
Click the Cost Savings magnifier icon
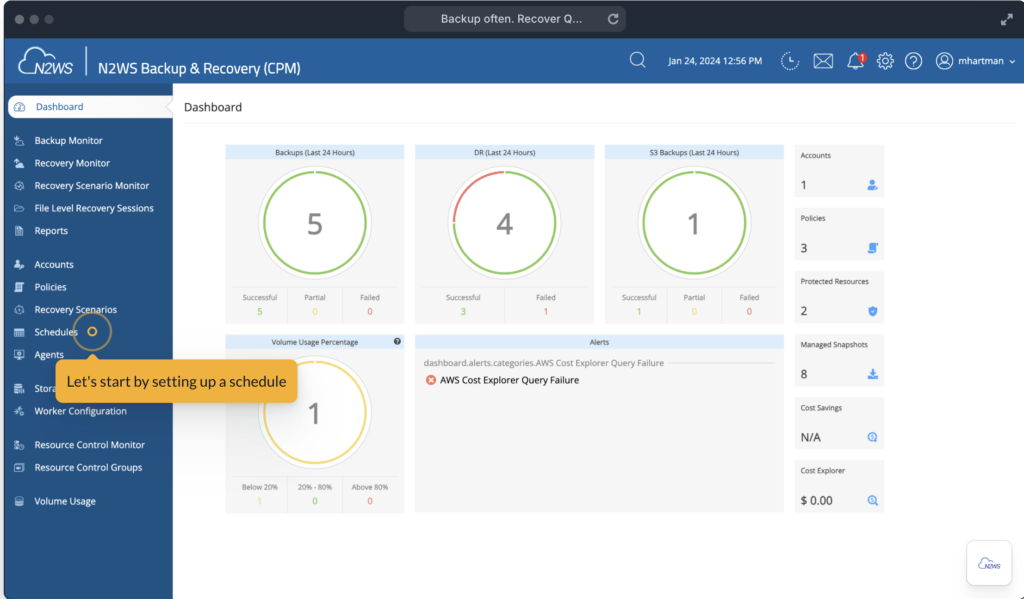[872, 437]
